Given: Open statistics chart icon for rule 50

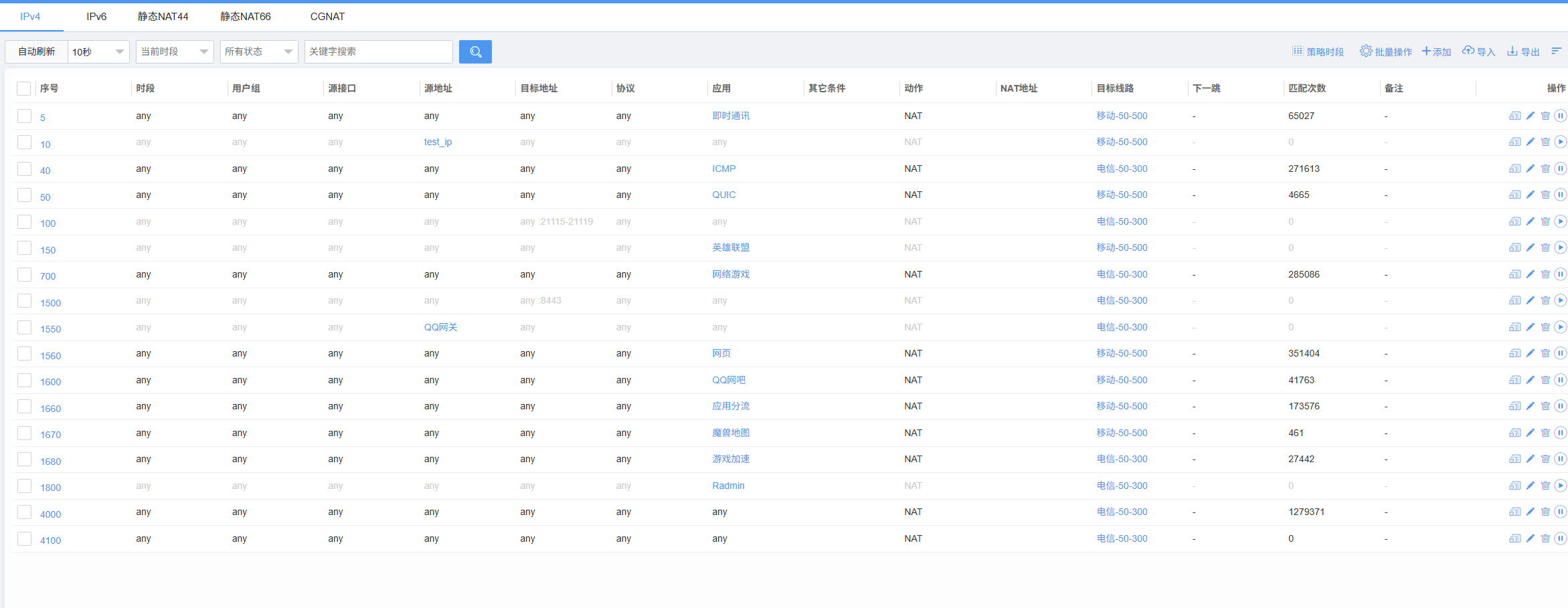Looking at the screenshot, I should coord(1514,195).
